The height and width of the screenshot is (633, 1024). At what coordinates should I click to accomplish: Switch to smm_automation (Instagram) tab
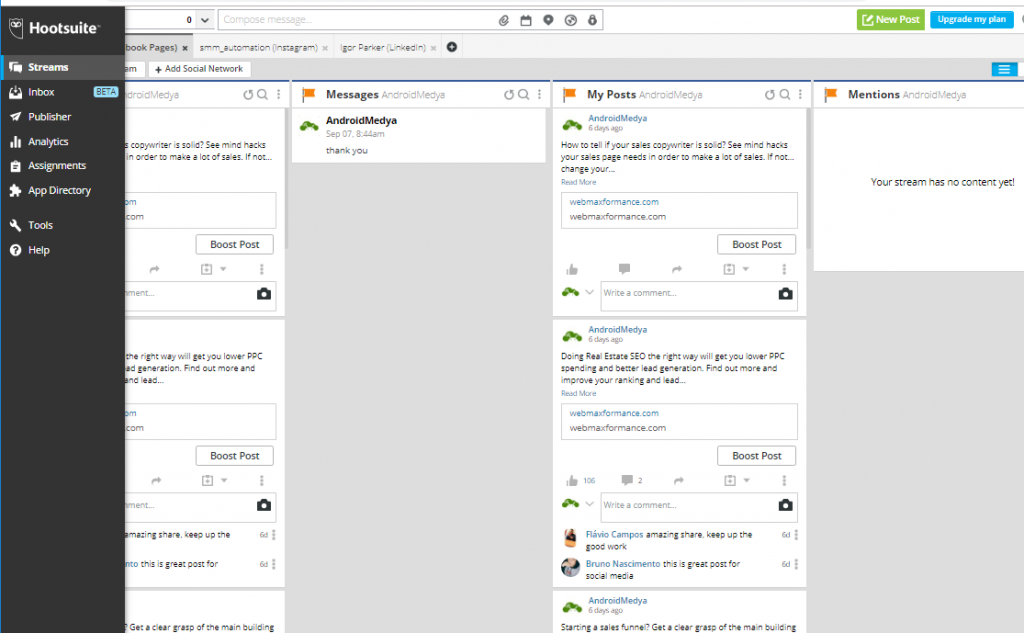click(259, 48)
